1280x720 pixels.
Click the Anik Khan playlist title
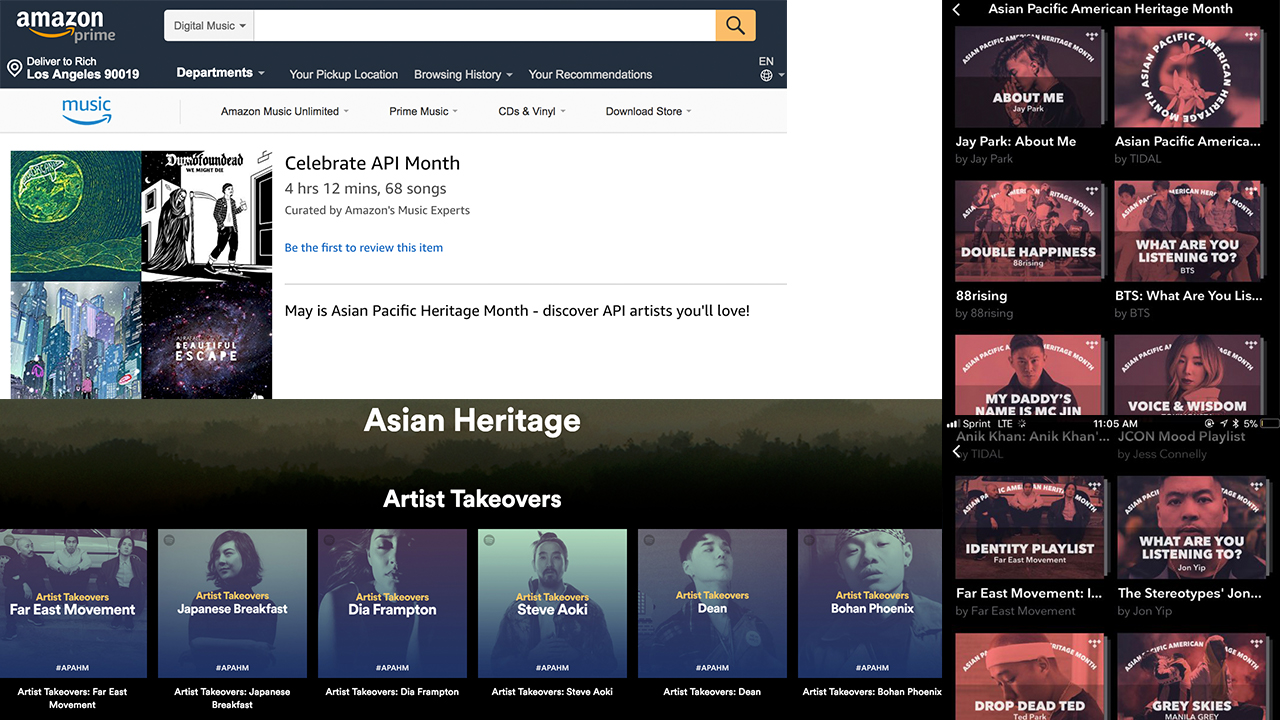(1033, 437)
